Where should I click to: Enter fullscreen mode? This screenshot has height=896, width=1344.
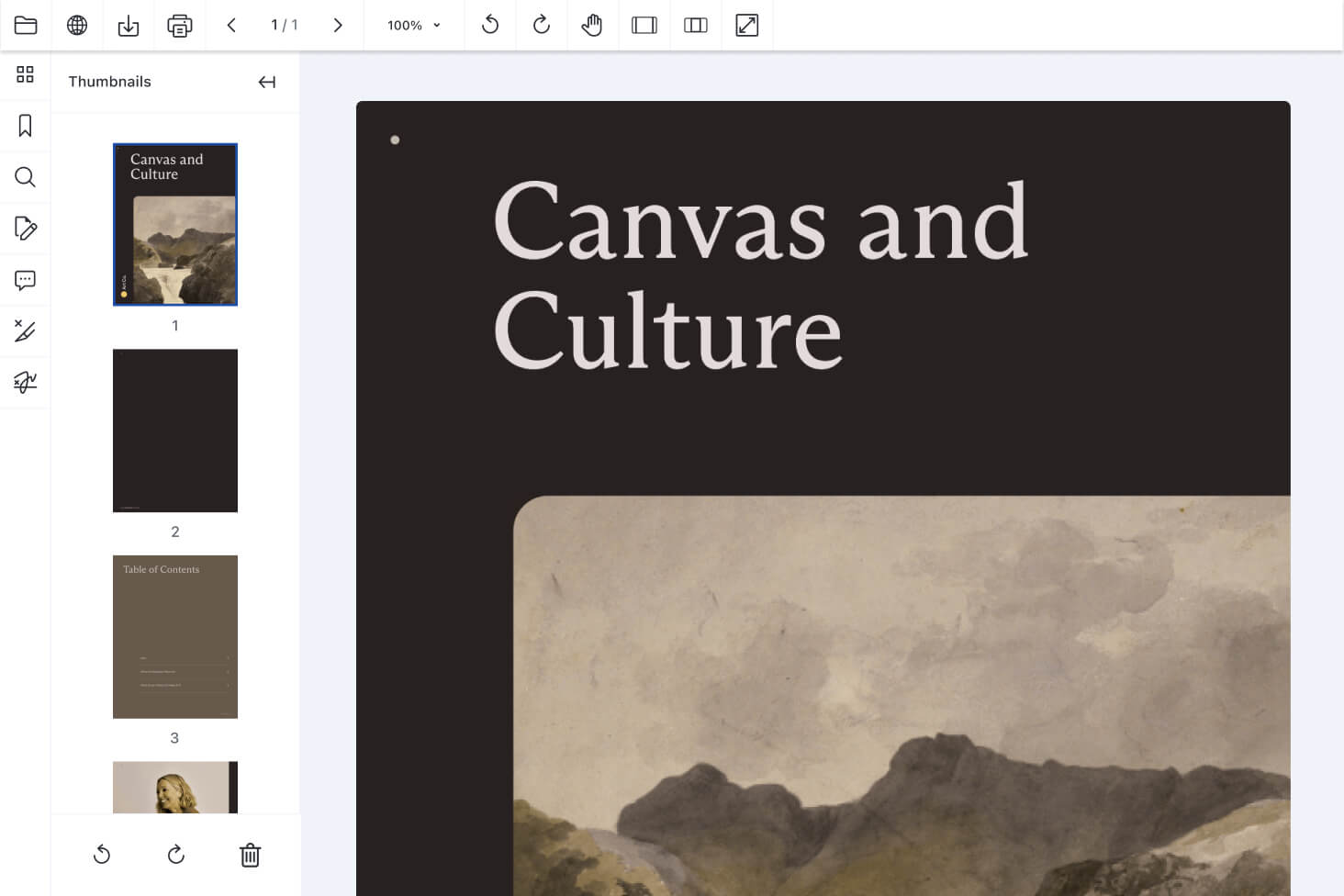(747, 25)
